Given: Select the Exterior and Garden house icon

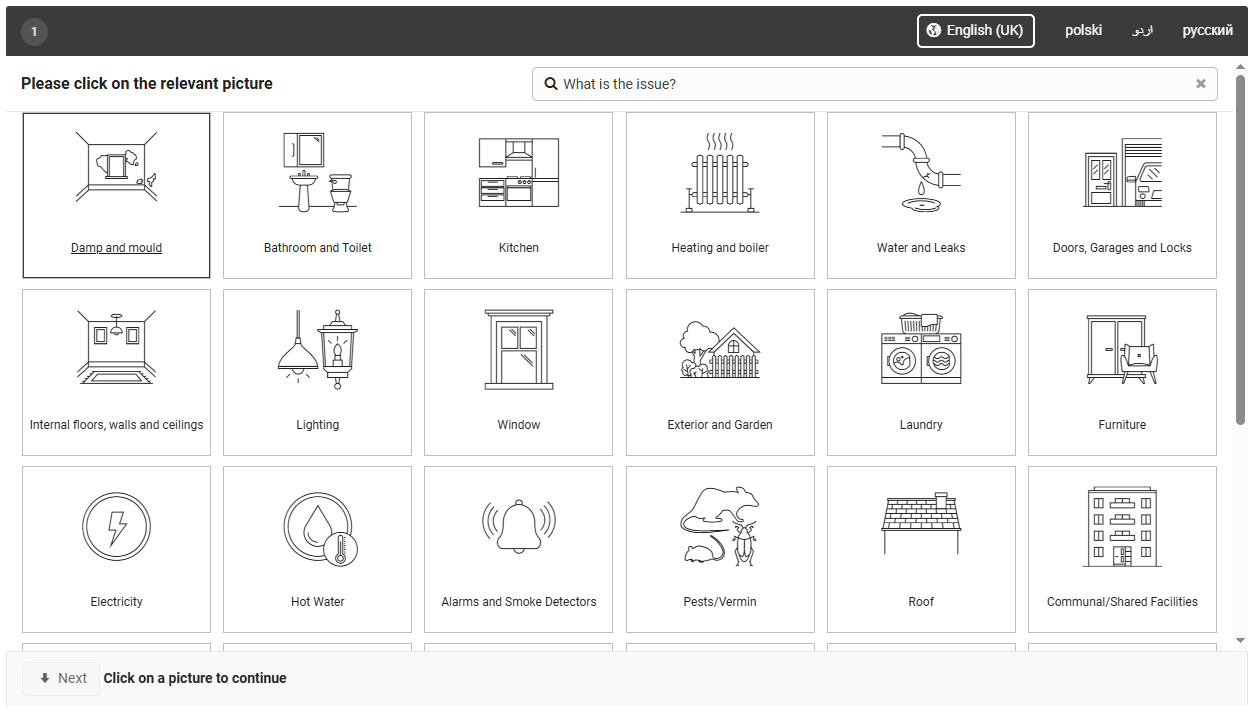Looking at the screenshot, I should (720, 351).
